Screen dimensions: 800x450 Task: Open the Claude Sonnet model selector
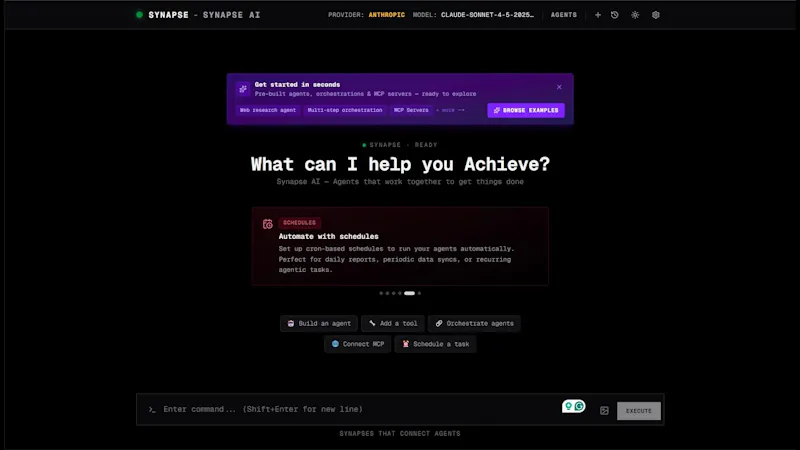pos(487,15)
